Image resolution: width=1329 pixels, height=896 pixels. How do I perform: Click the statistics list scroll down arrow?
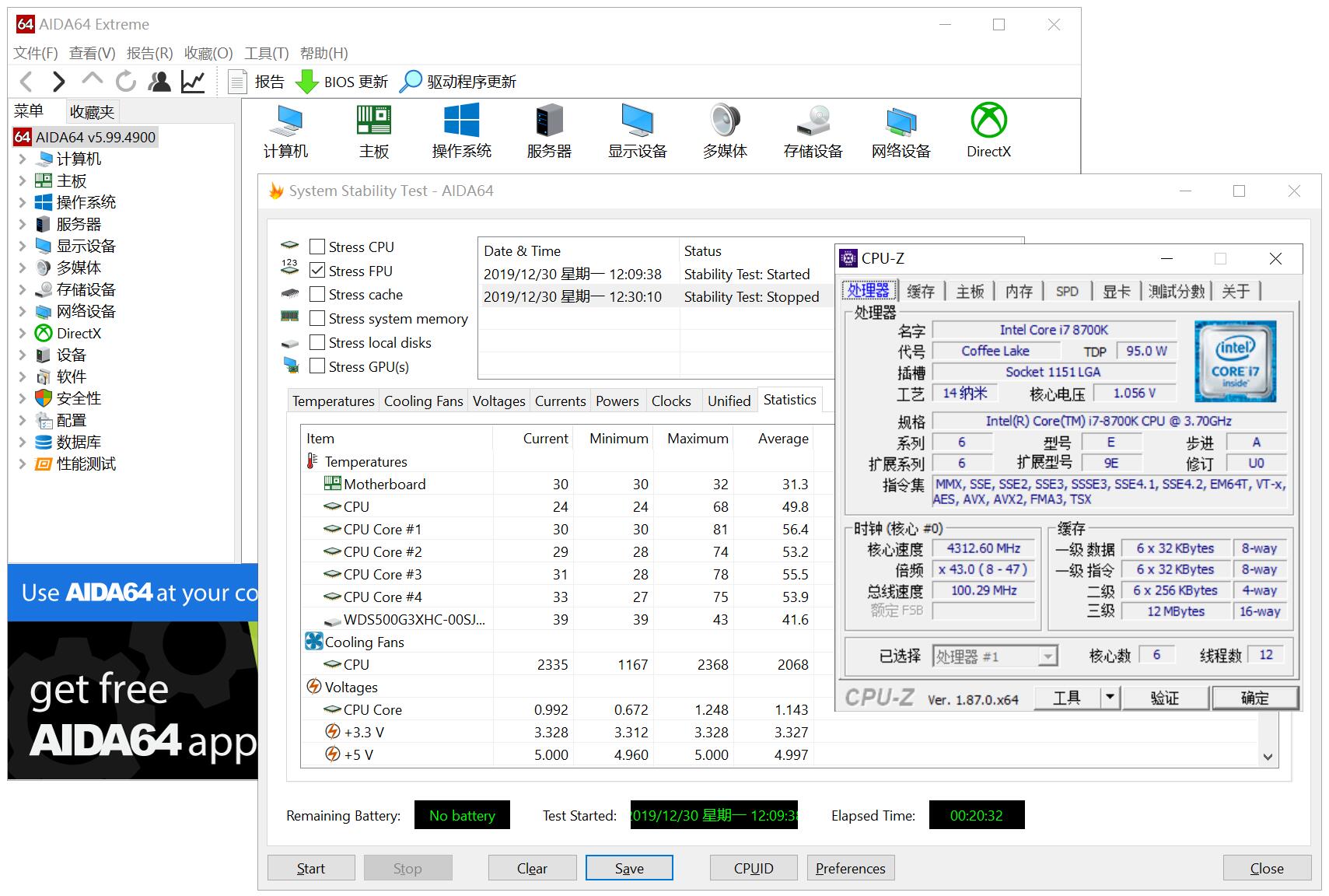pyautogui.click(x=1268, y=757)
